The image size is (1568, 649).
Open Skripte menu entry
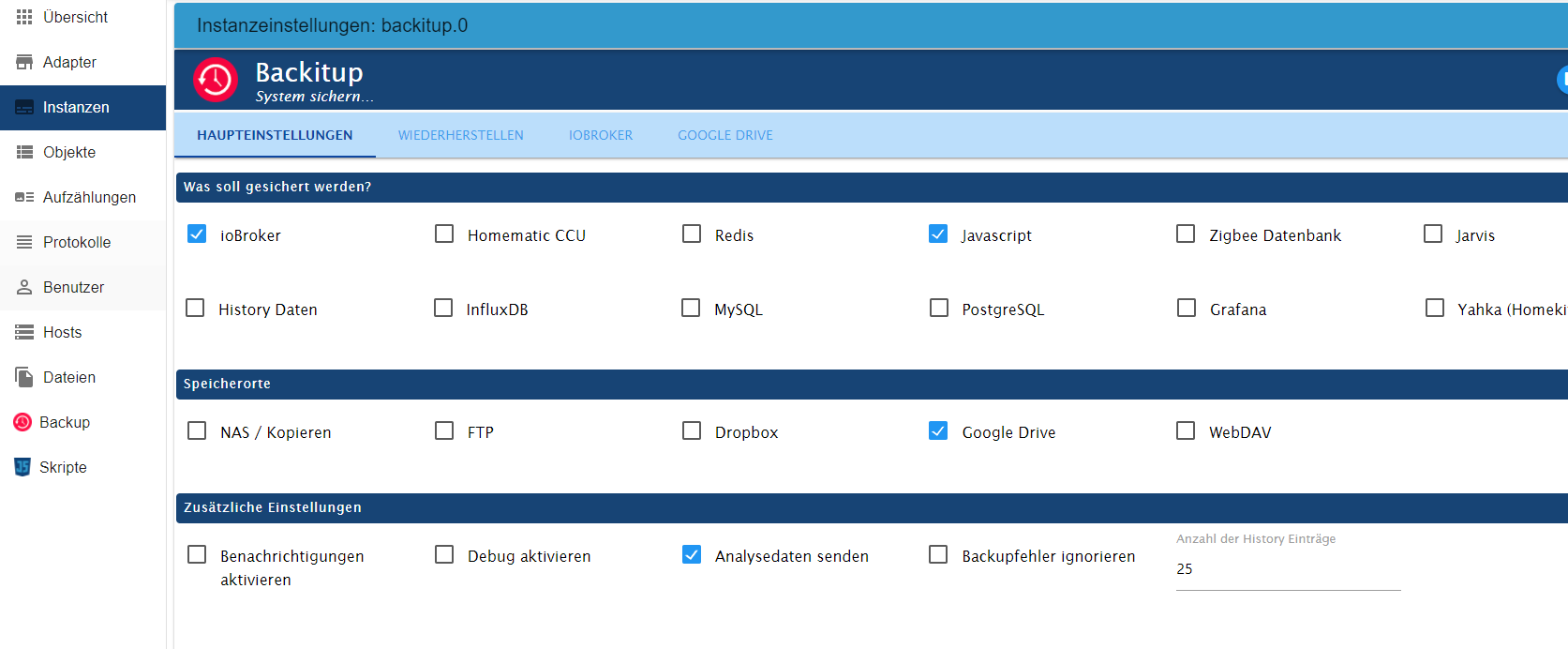point(82,467)
